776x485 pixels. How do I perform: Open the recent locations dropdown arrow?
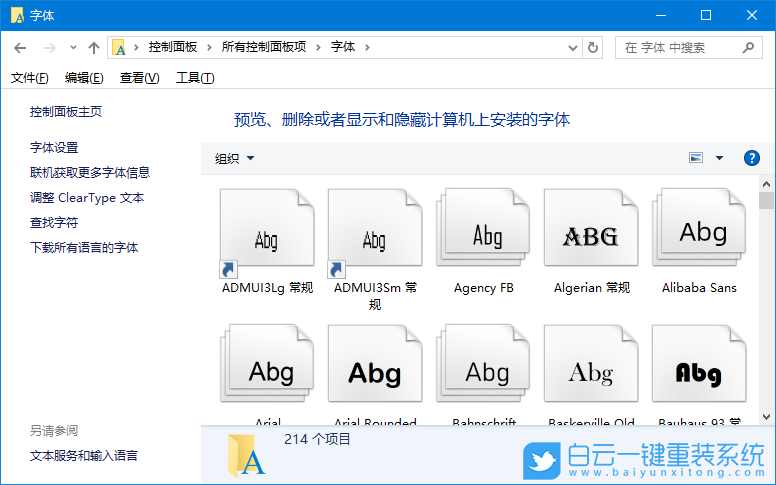(x=73, y=48)
